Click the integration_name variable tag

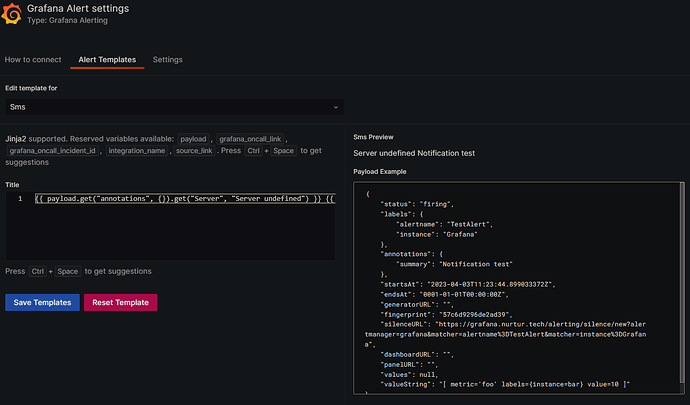pyautogui.click(x=137, y=151)
